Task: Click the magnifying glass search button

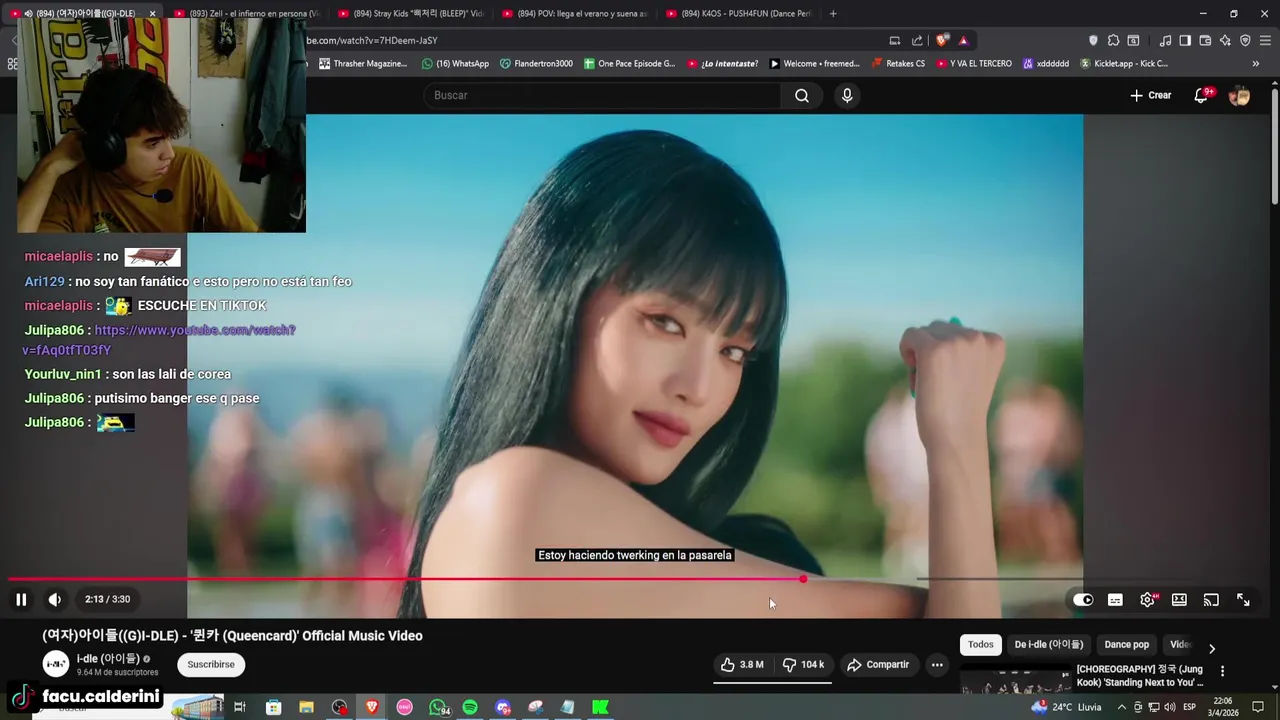Action: [x=802, y=95]
